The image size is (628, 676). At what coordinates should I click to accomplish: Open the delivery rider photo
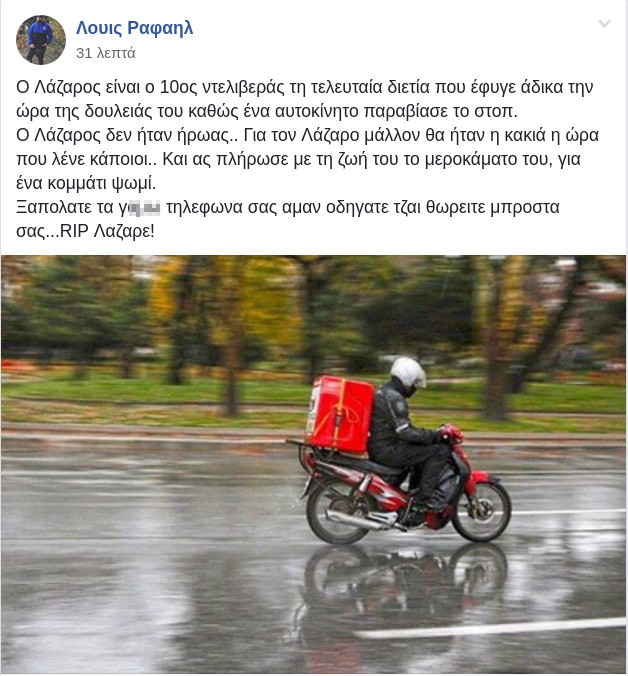(x=314, y=465)
